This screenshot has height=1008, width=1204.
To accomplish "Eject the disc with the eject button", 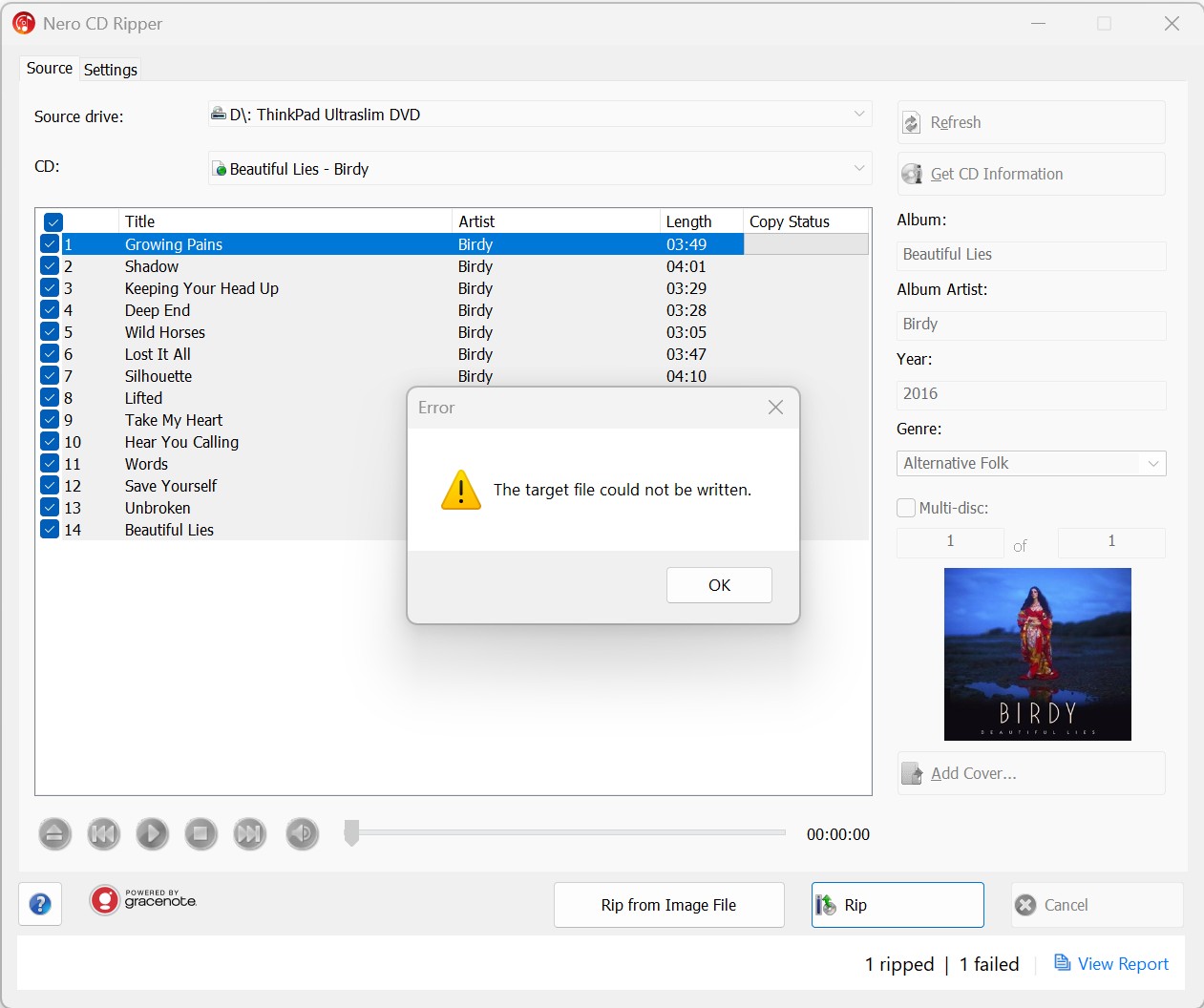I will tap(54, 834).
